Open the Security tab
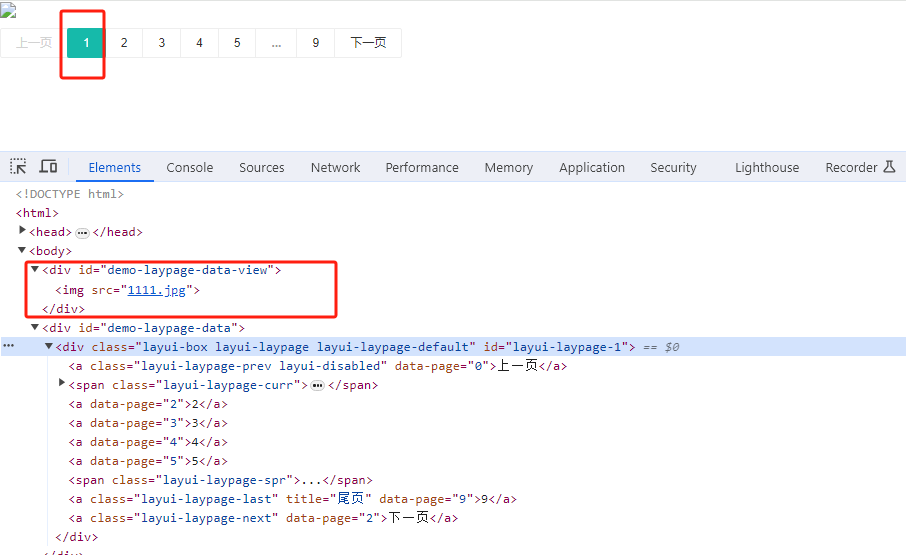This screenshot has height=555, width=906. (673, 167)
